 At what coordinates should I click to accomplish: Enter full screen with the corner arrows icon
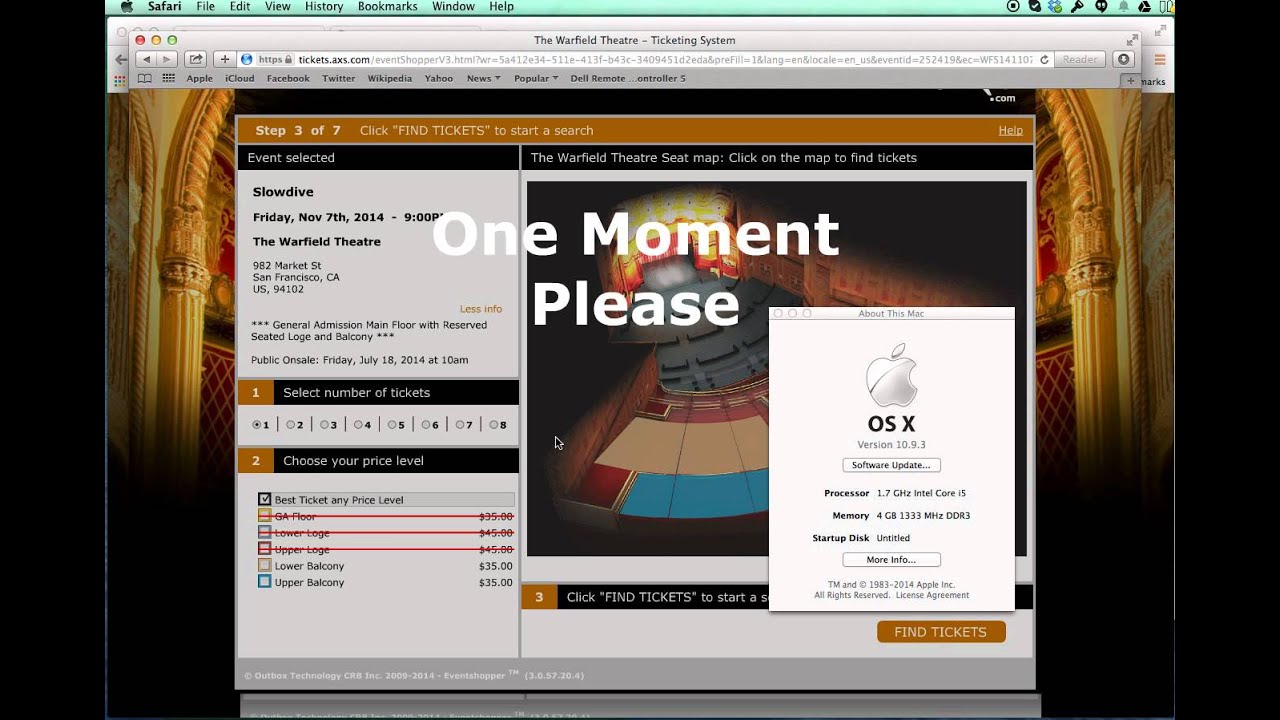(1132, 40)
